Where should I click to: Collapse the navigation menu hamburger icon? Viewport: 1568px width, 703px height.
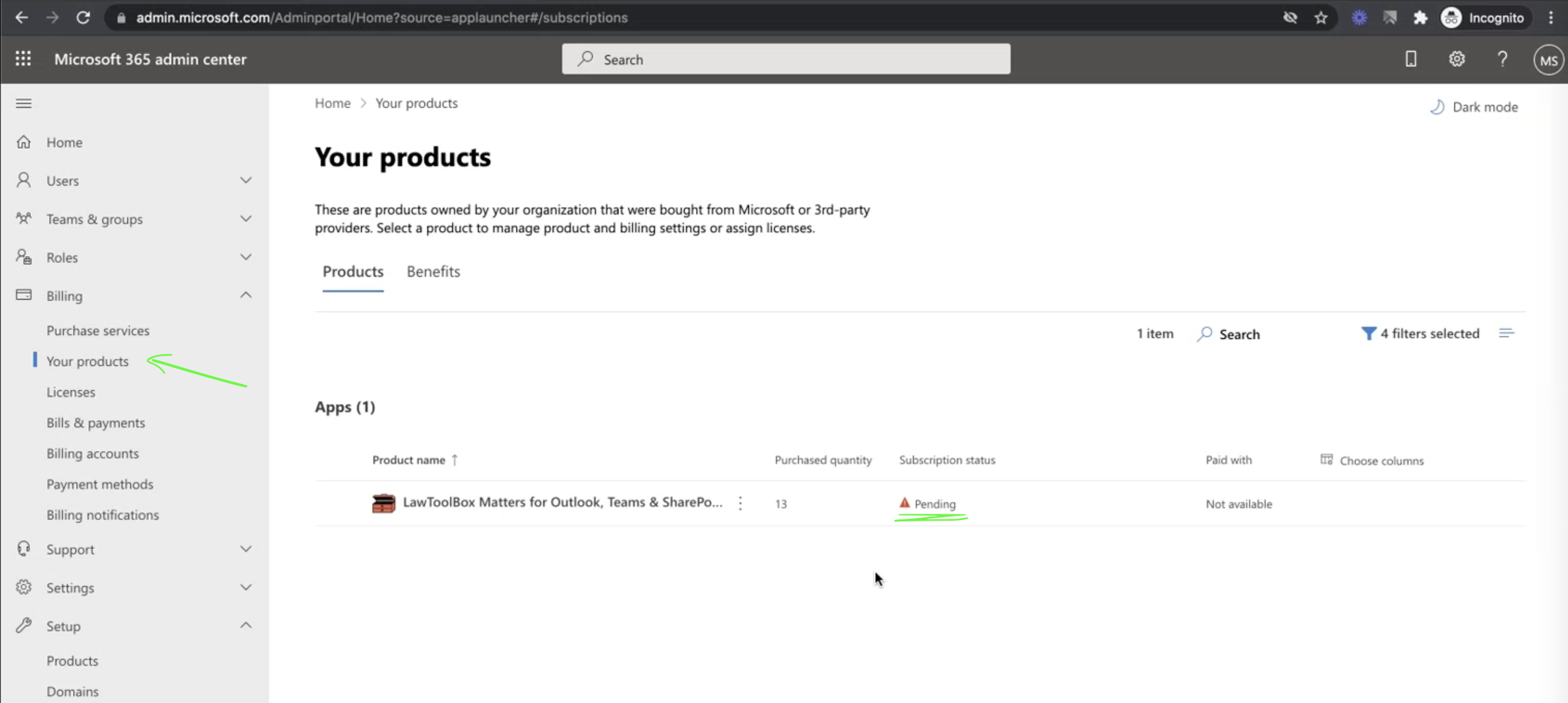click(23, 104)
